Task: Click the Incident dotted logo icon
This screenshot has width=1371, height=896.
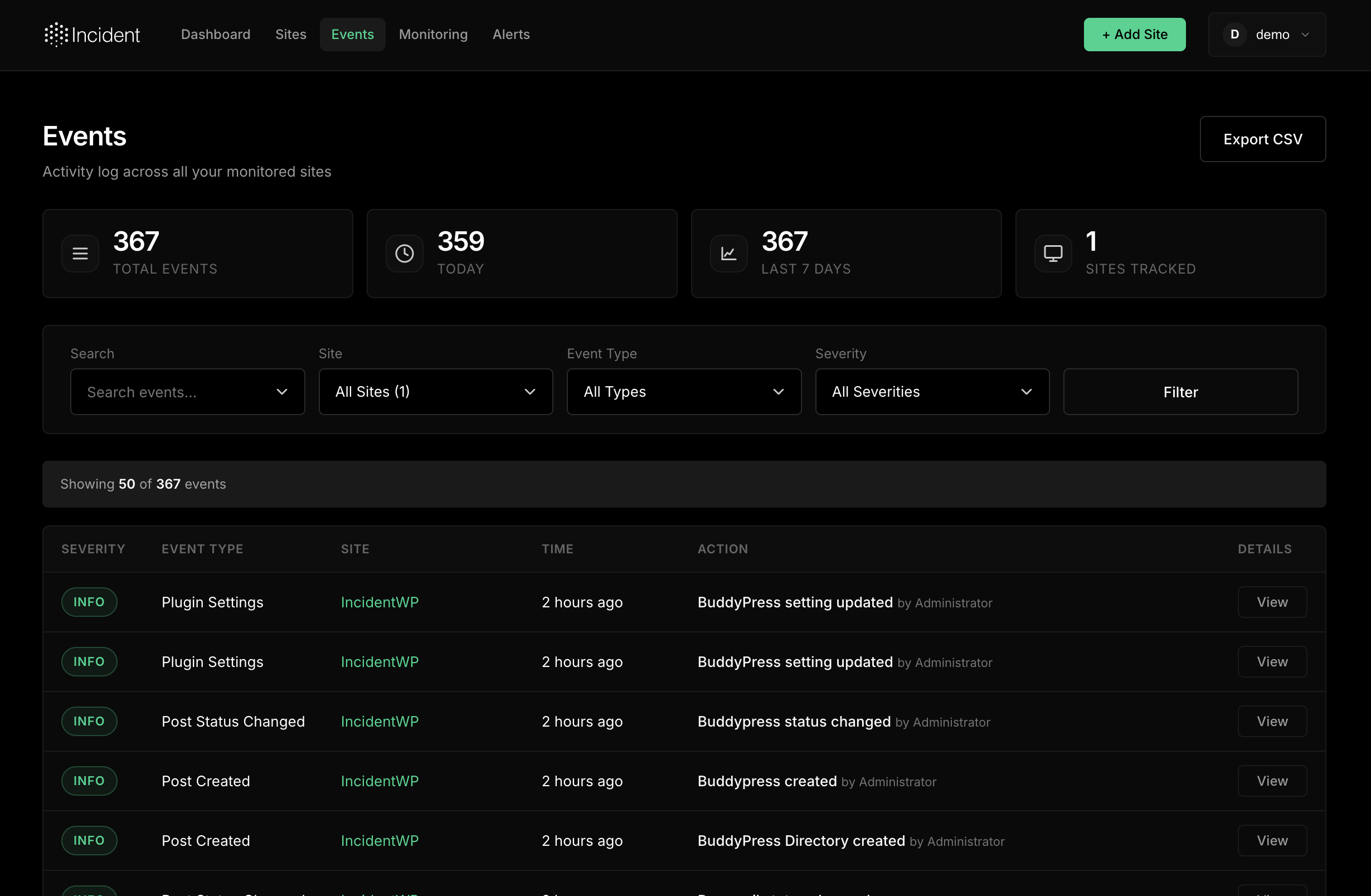Action: [56, 35]
